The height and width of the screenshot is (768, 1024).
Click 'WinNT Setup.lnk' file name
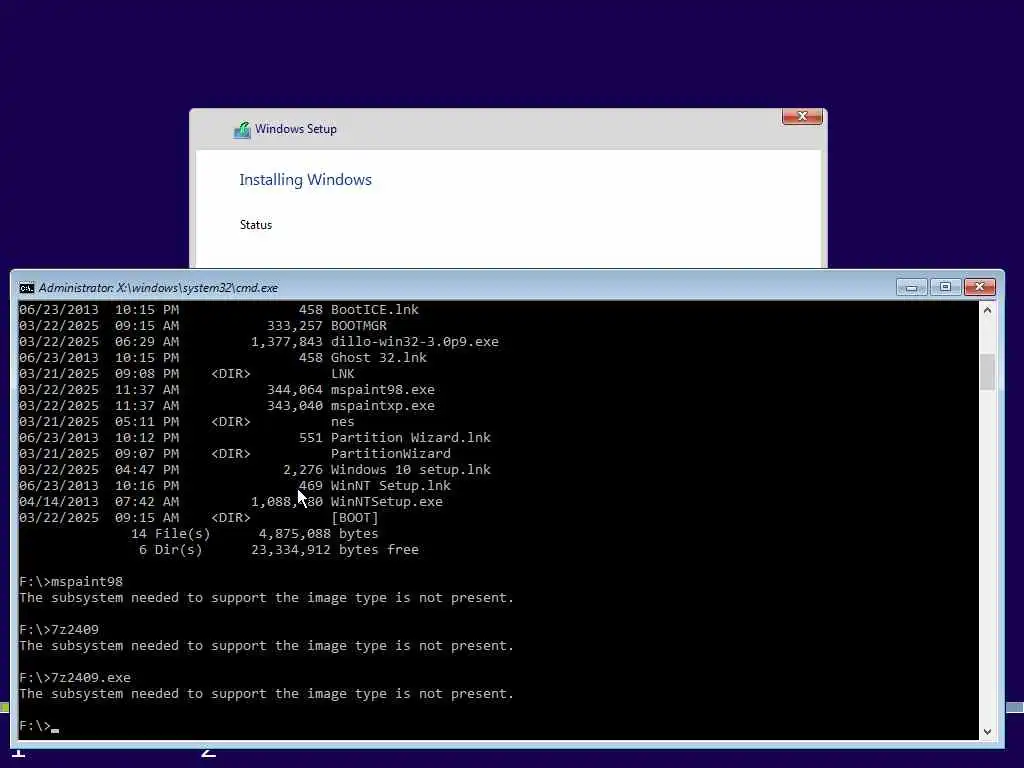point(391,485)
